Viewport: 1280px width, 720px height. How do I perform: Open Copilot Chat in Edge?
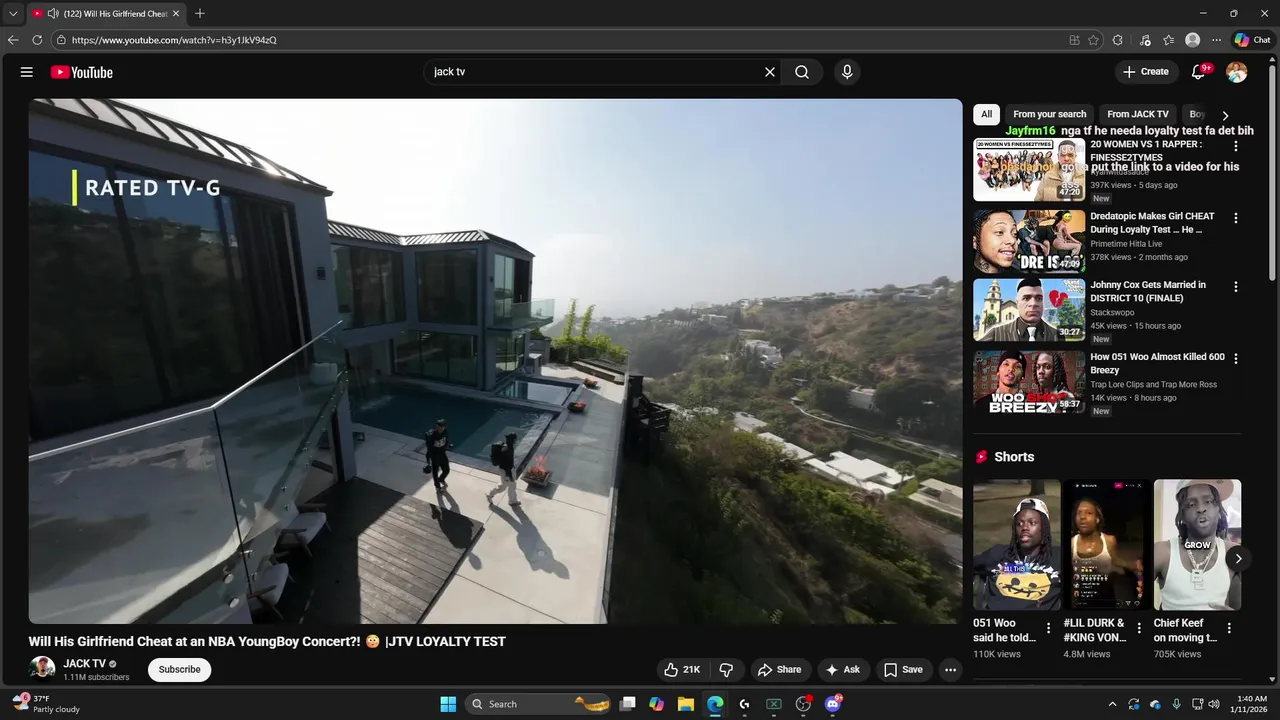[1252, 40]
